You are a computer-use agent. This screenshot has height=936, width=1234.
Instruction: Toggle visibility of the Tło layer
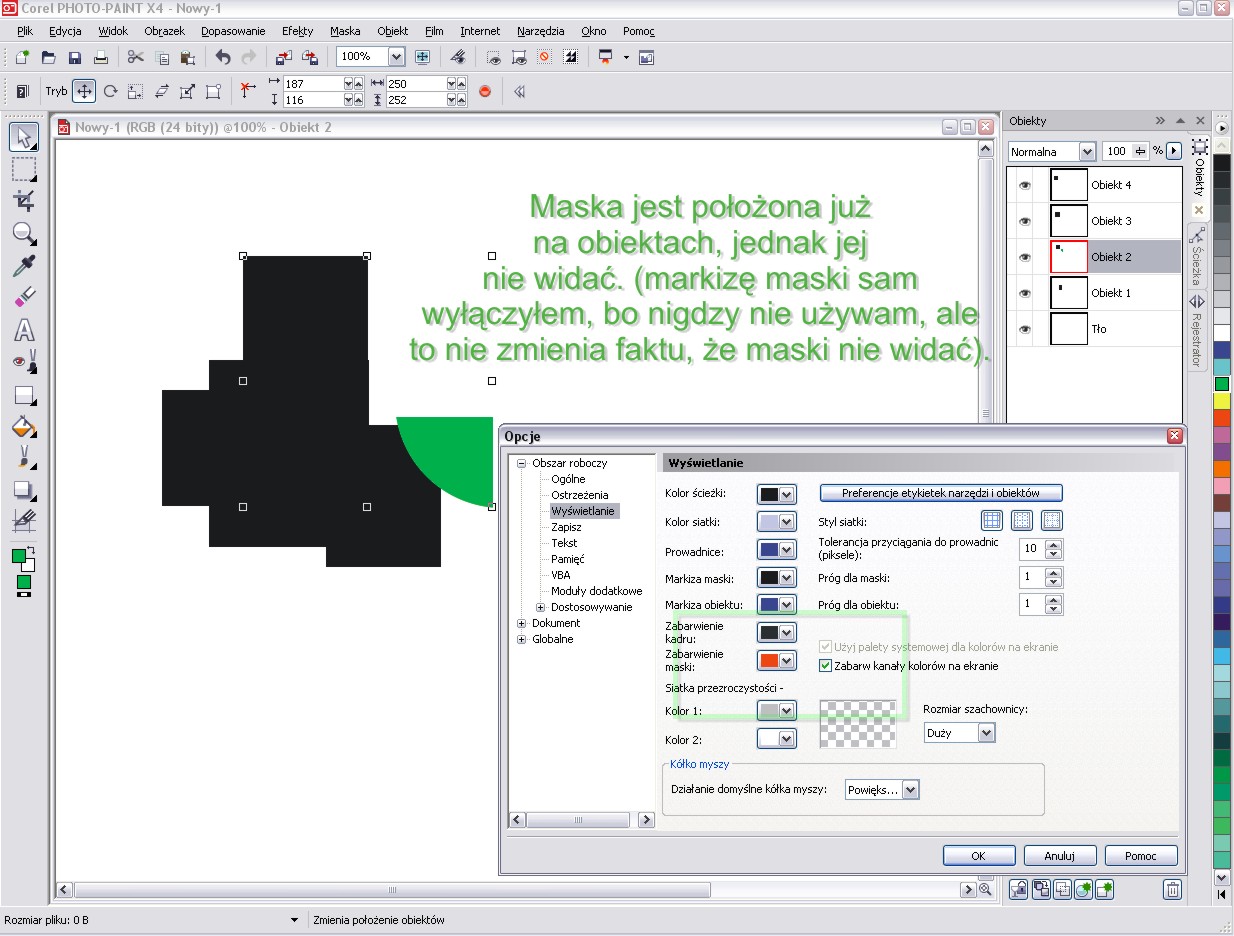click(x=1024, y=329)
